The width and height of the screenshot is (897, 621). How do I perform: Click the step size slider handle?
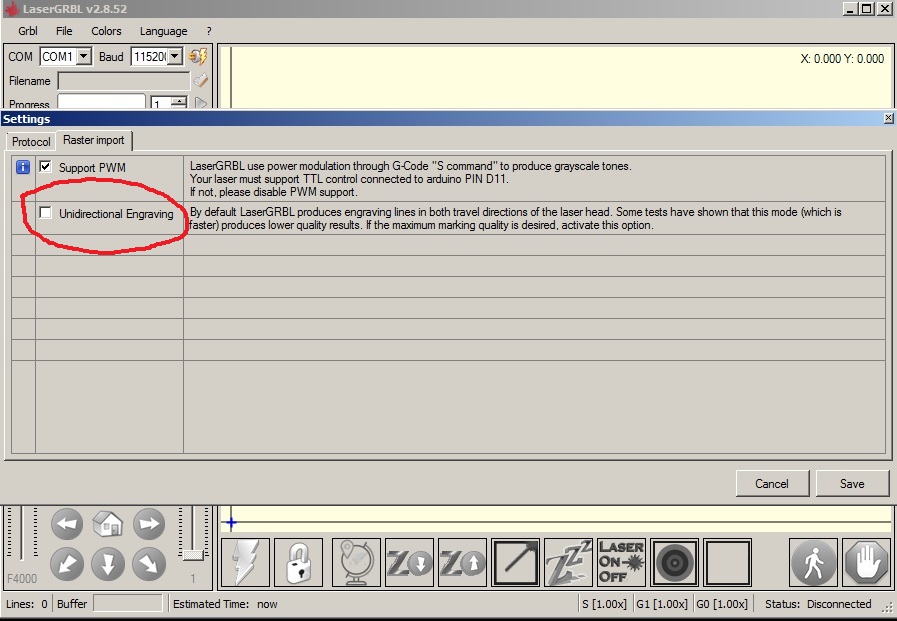[x=193, y=555]
